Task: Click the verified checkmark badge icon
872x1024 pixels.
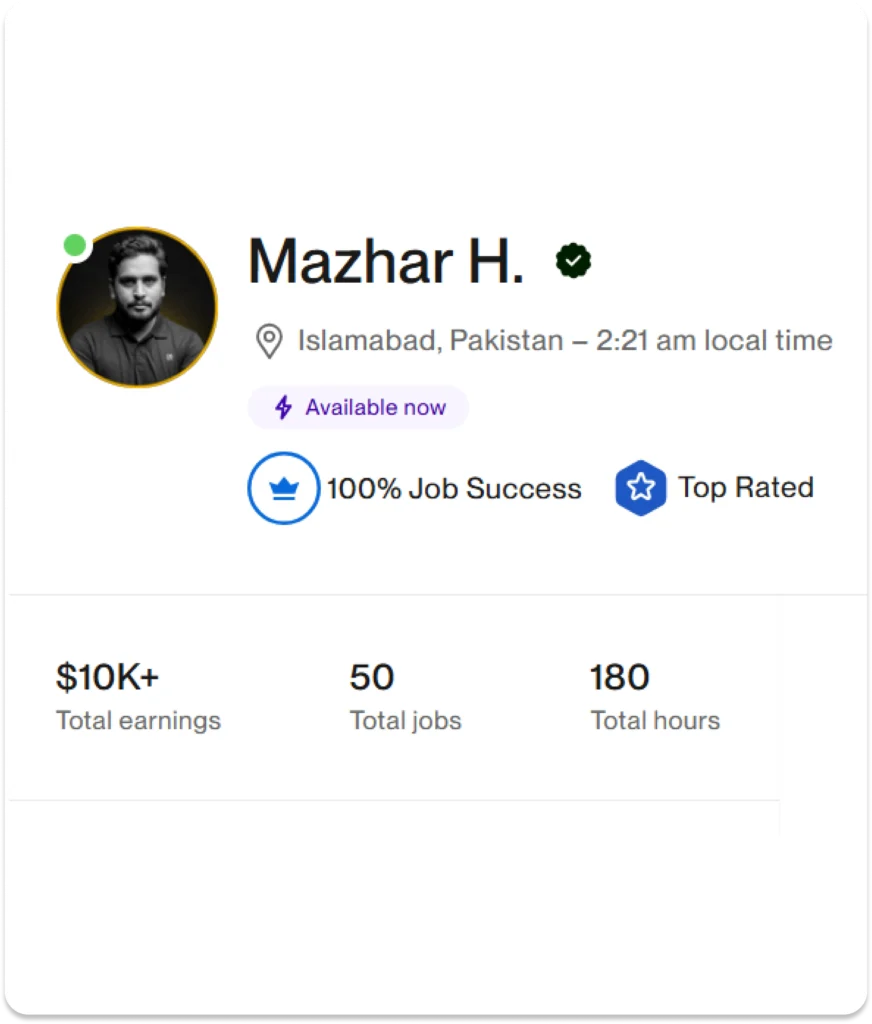Action: 573,261
